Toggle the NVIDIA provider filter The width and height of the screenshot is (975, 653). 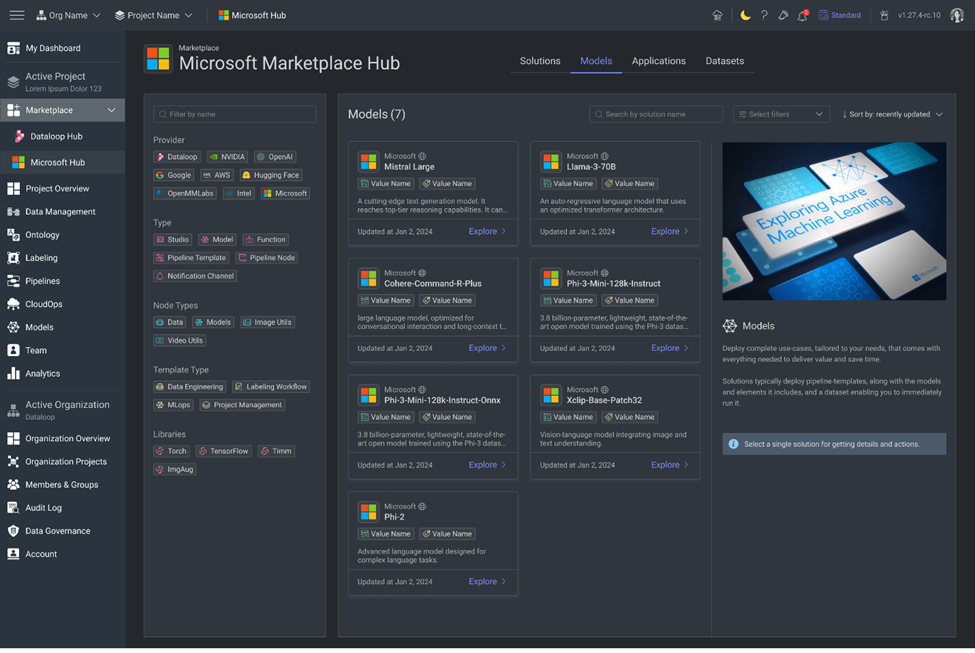click(x=227, y=157)
